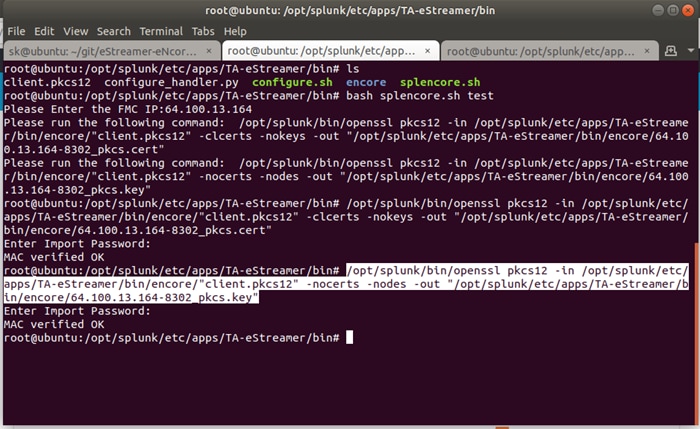This screenshot has width=700, height=429.
Task: Maximize the terminal window
Action: coord(673,10)
